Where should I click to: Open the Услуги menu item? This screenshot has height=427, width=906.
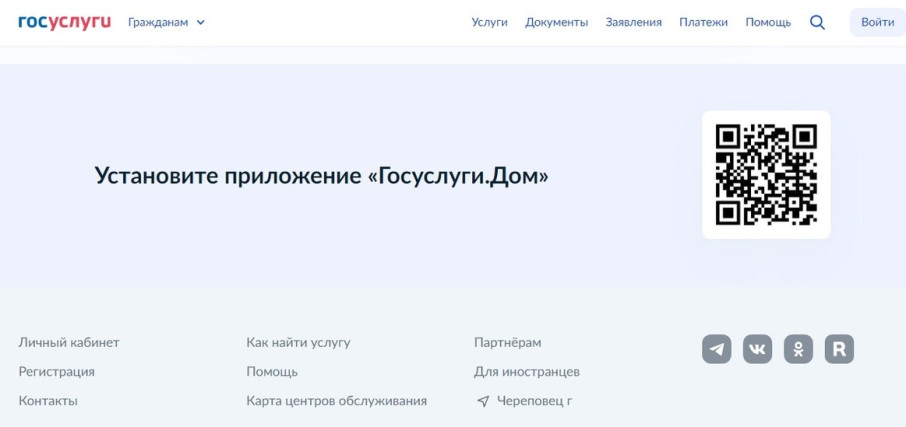pos(489,23)
